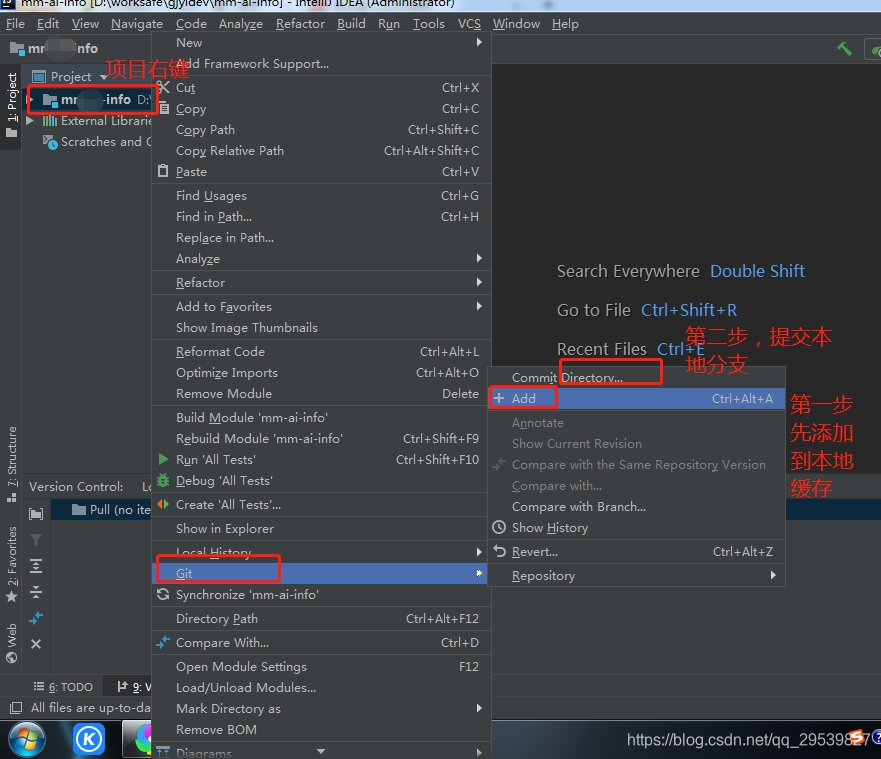The width and height of the screenshot is (881, 759).
Task: Expand the External Libraries node
Action: click(30, 121)
